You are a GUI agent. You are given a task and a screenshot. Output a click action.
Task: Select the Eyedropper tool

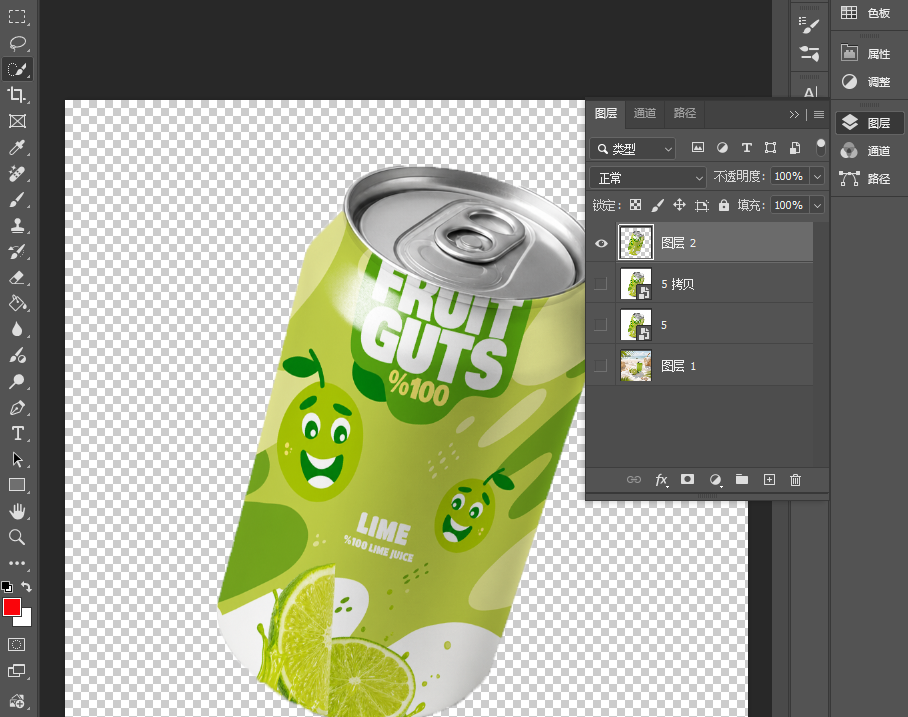point(17,147)
